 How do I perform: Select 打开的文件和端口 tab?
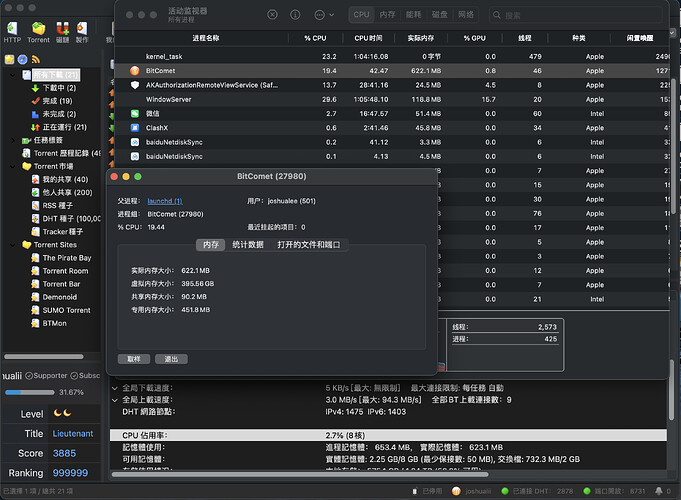[309, 245]
